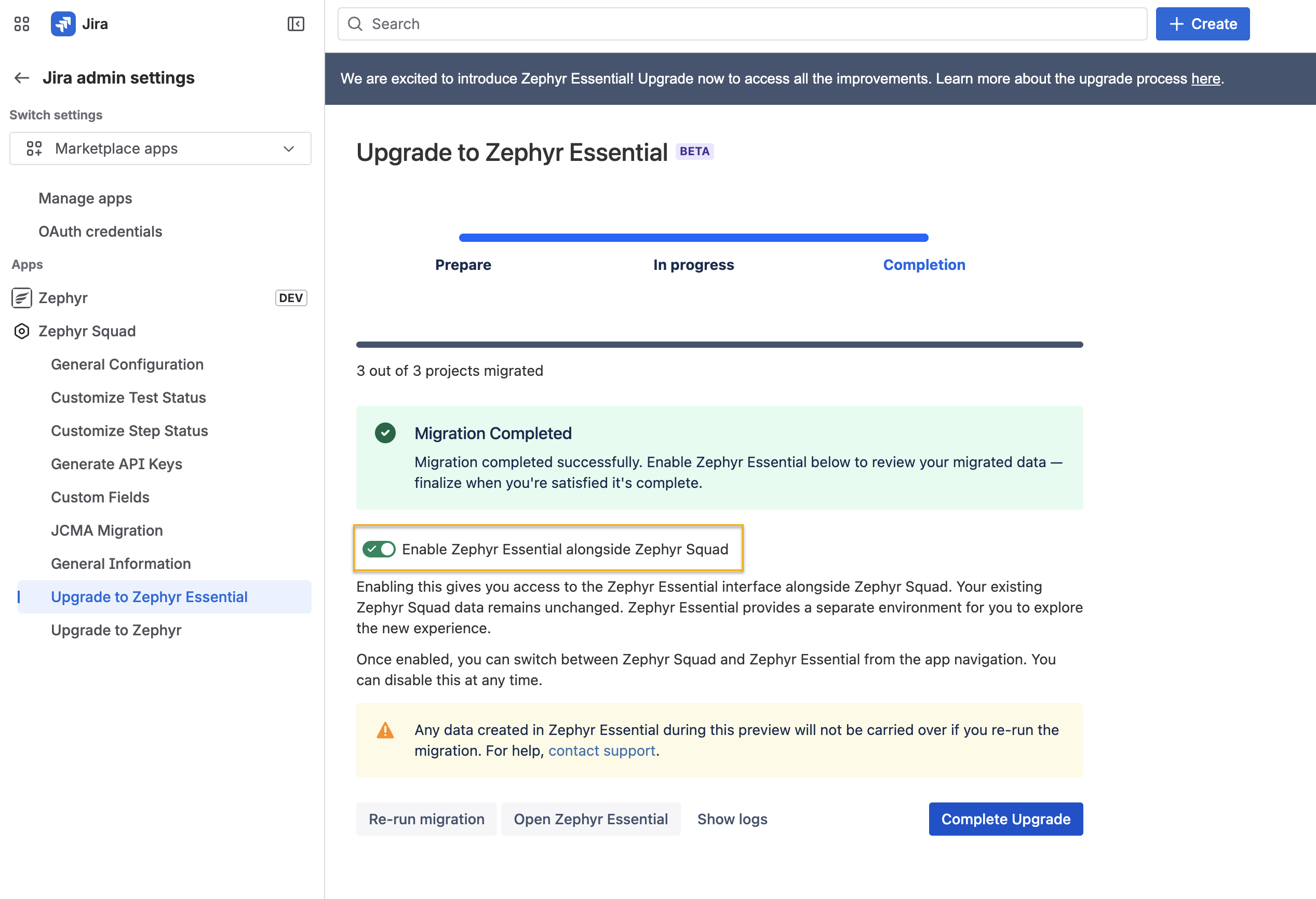Open Custom Fields
Viewport: 1316px width, 899px height.
[x=100, y=497]
